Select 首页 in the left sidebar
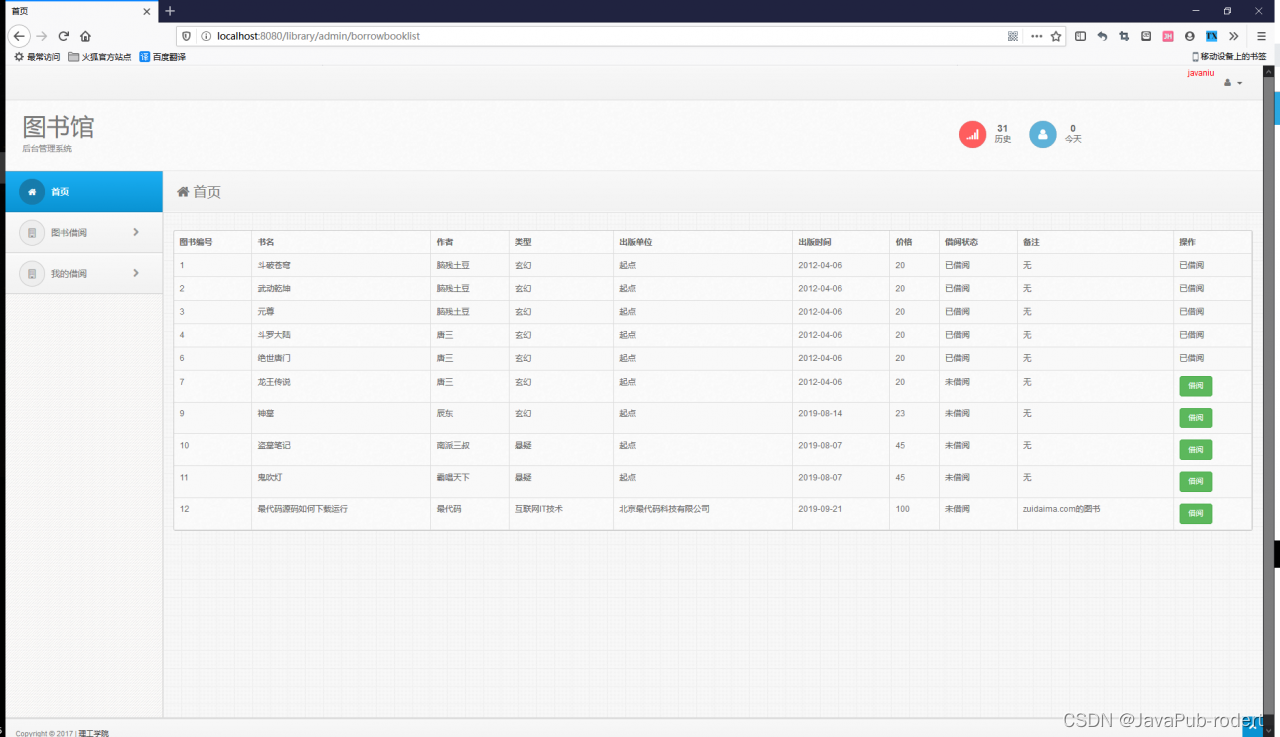This screenshot has width=1280, height=737. [84, 192]
